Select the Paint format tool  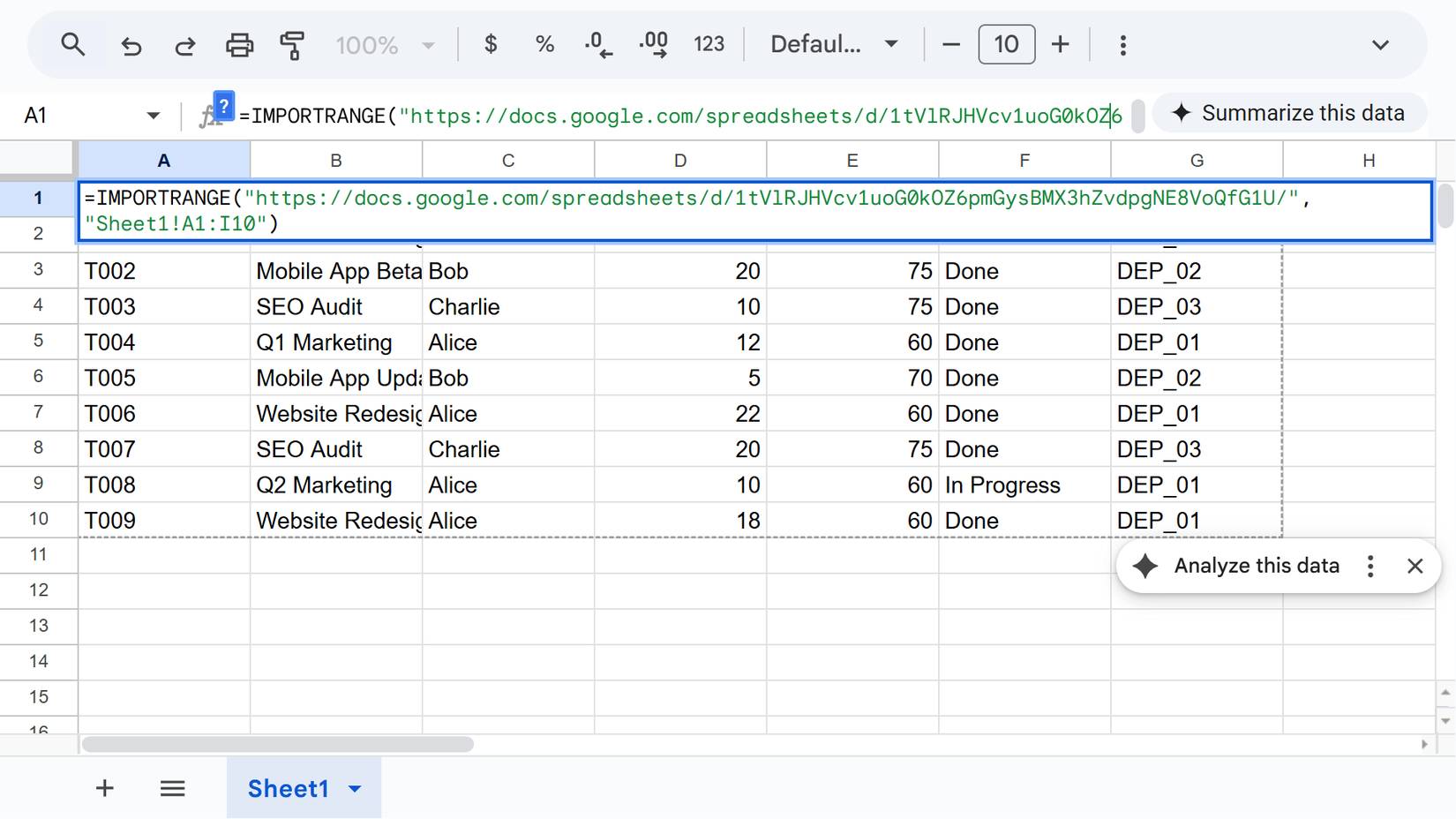pyautogui.click(x=292, y=44)
